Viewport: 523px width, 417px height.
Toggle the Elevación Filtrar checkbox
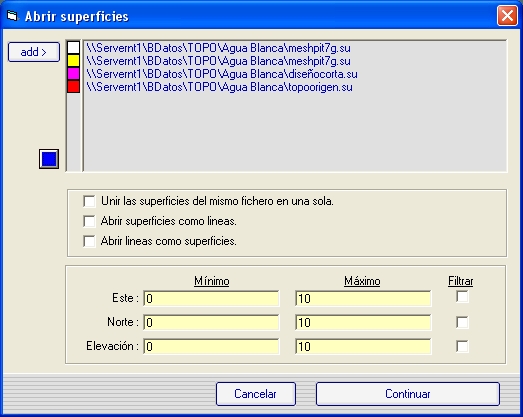point(462,346)
